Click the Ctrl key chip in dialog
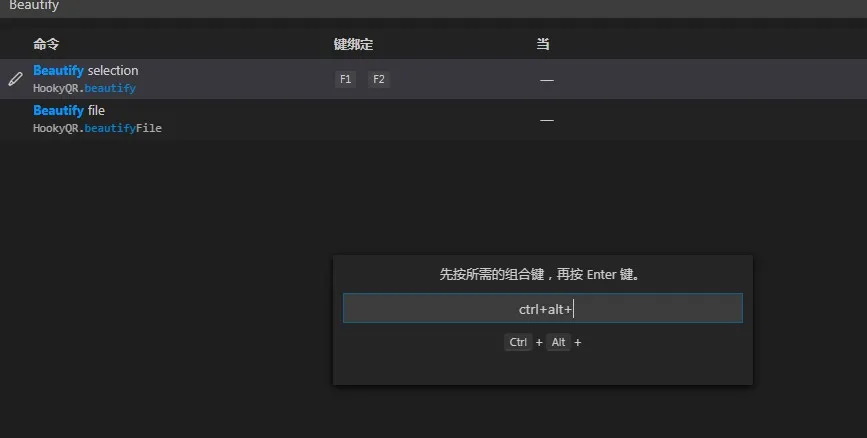 [518, 342]
